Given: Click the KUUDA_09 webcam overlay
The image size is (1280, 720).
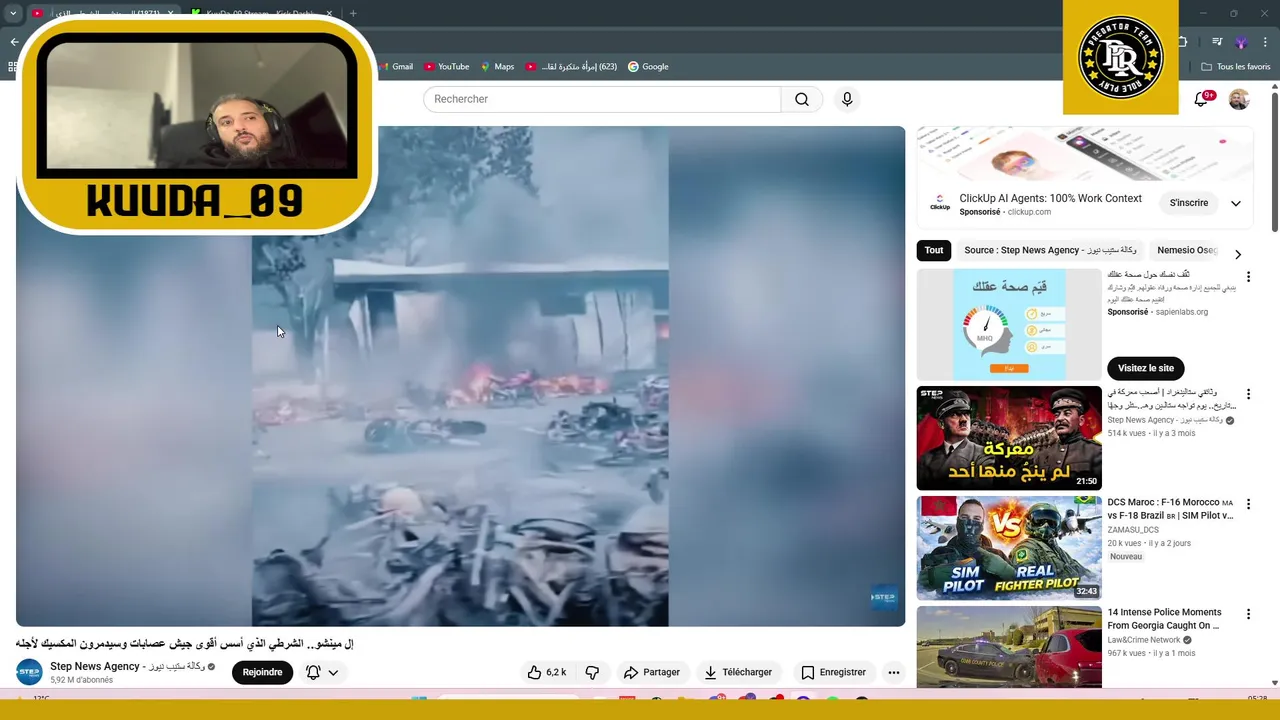Looking at the screenshot, I should [196, 125].
